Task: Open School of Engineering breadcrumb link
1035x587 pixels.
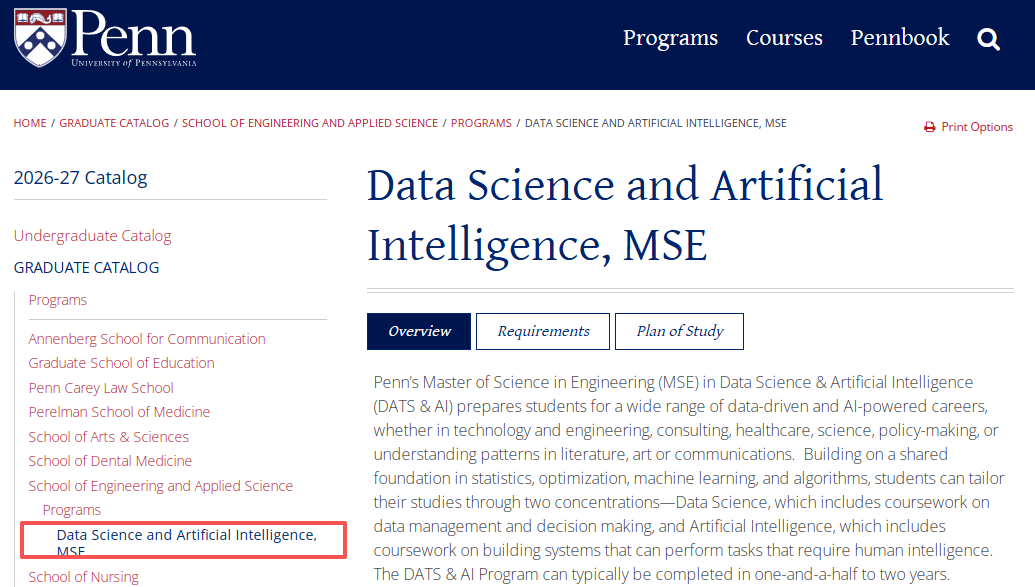Action: 310,123
